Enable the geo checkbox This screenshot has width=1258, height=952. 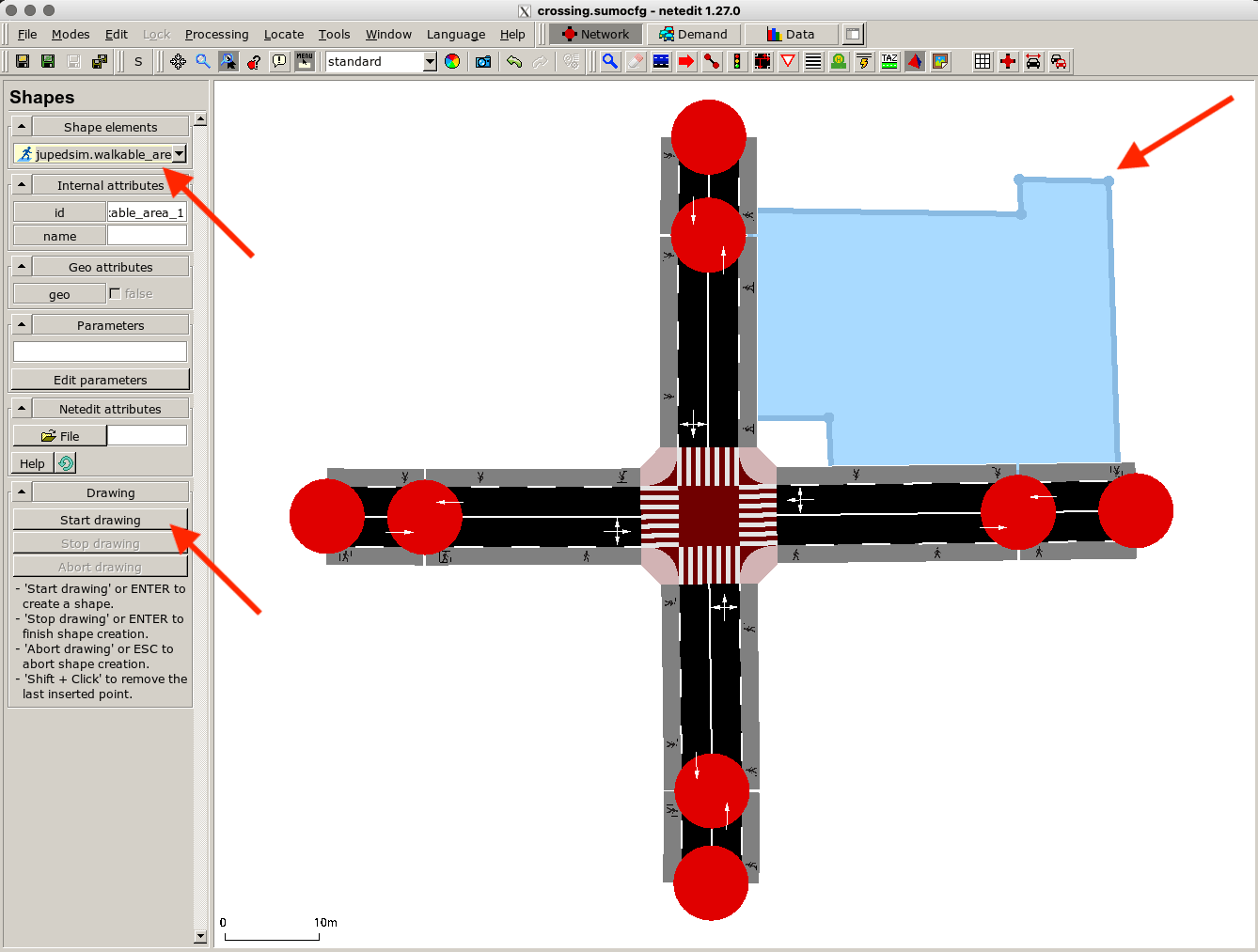coord(116,294)
